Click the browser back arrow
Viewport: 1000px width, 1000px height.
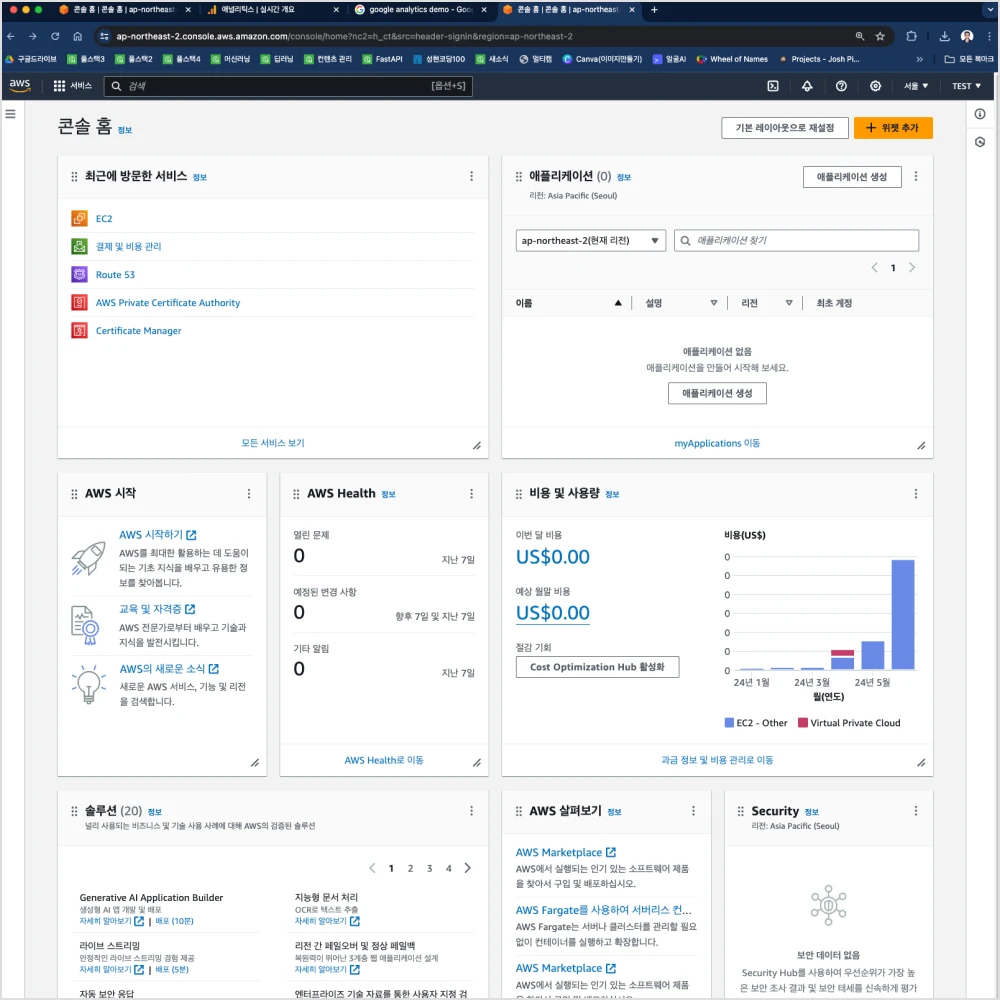(11, 36)
